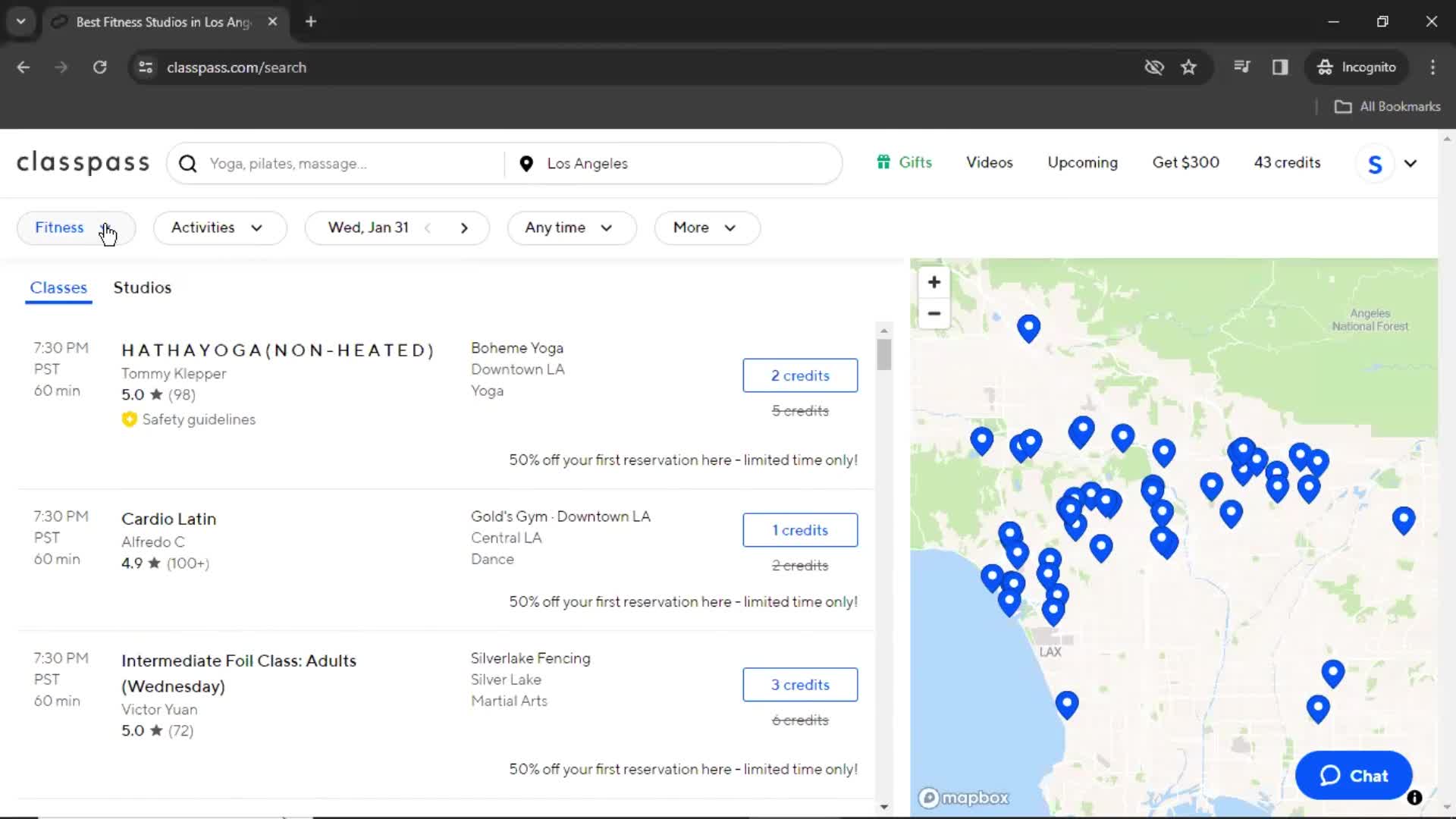Screen dimensions: 1456x819
Task: Book Hatha Yoga for 2 credits
Action: (800, 375)
